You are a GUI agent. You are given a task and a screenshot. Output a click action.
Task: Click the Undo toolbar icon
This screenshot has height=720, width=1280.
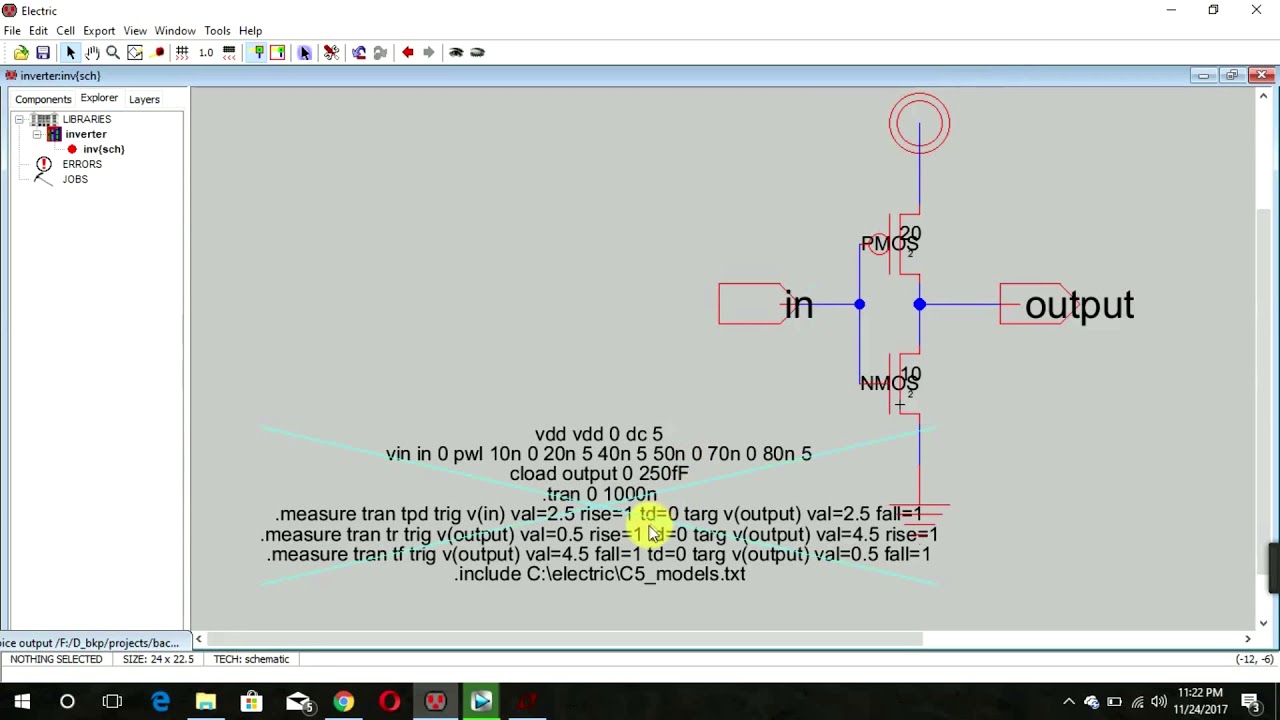[x=359, y=52]
